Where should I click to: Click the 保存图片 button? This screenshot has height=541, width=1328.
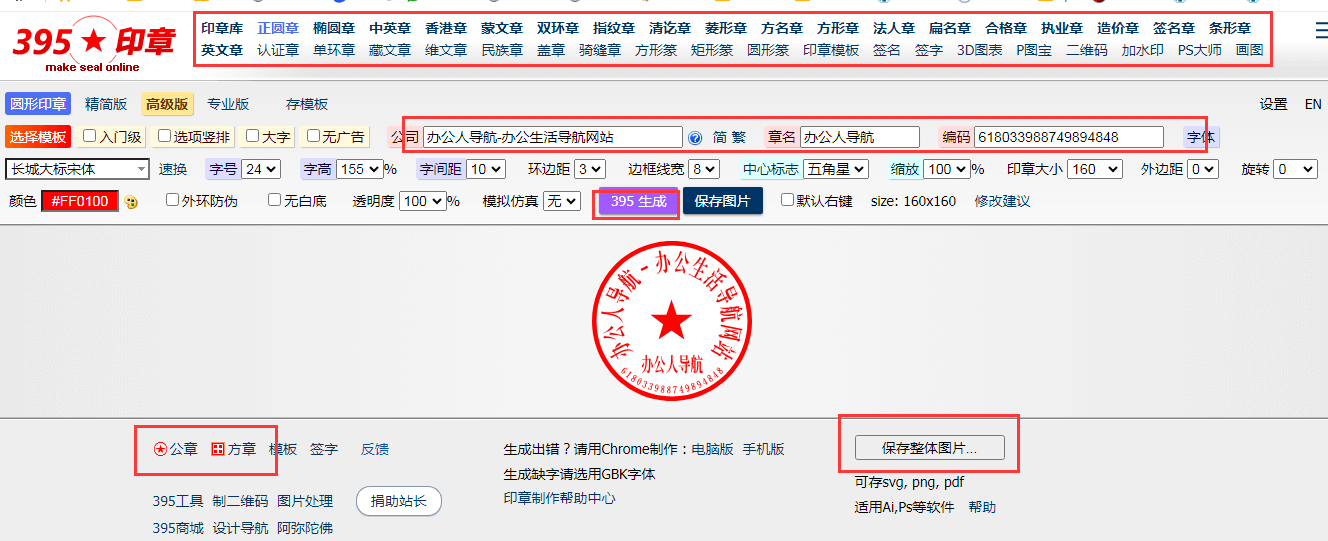click(723, 201)
